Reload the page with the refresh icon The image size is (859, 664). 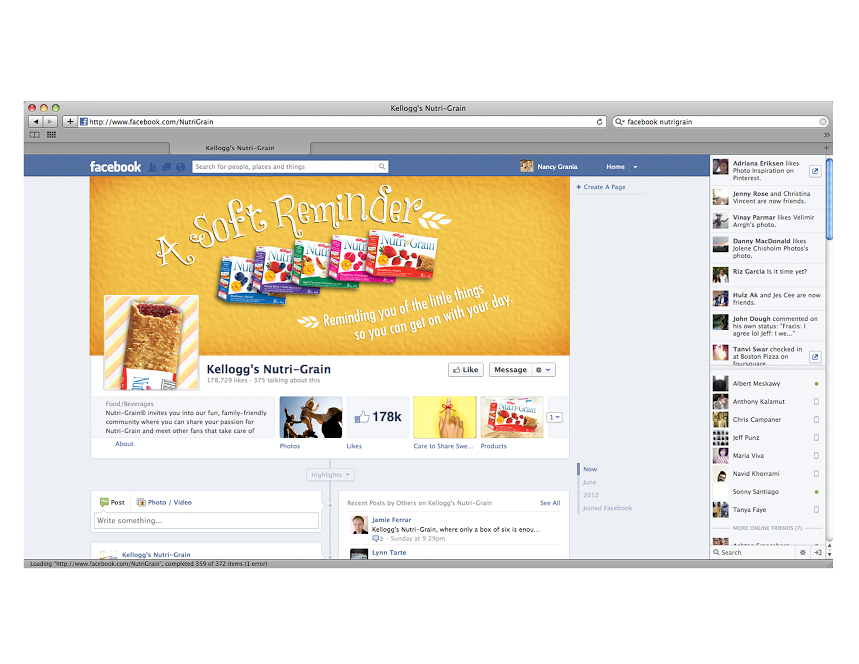pos(599,122)
